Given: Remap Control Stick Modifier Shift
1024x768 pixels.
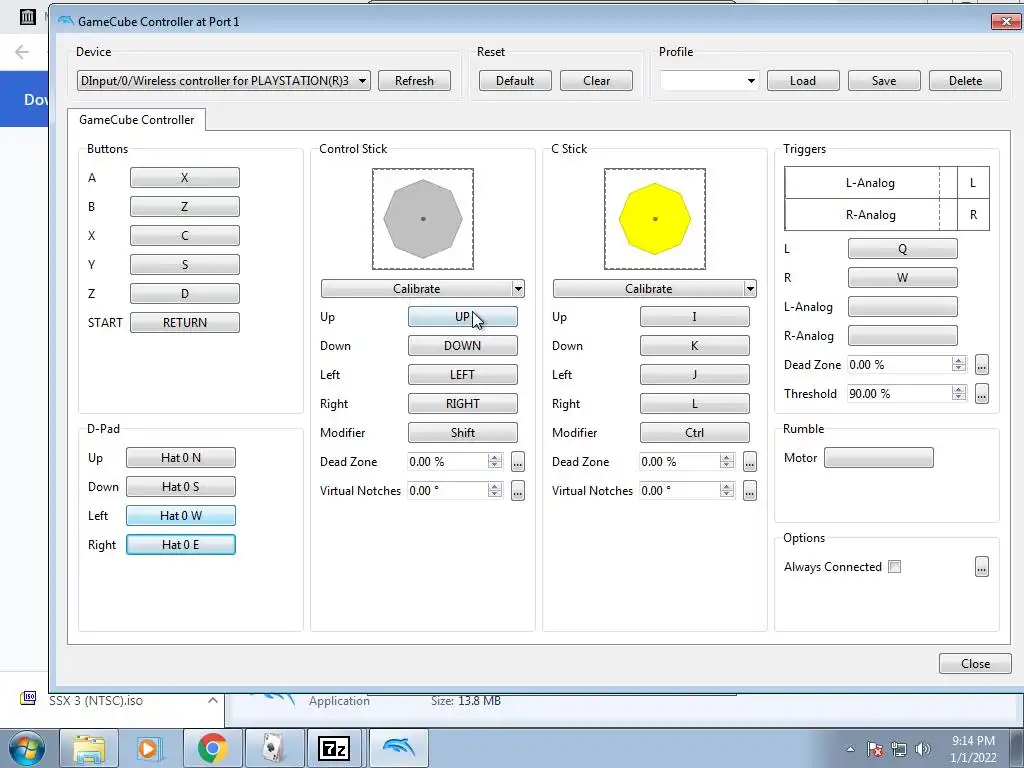Looking at the screenshot, I should (463, 432).
